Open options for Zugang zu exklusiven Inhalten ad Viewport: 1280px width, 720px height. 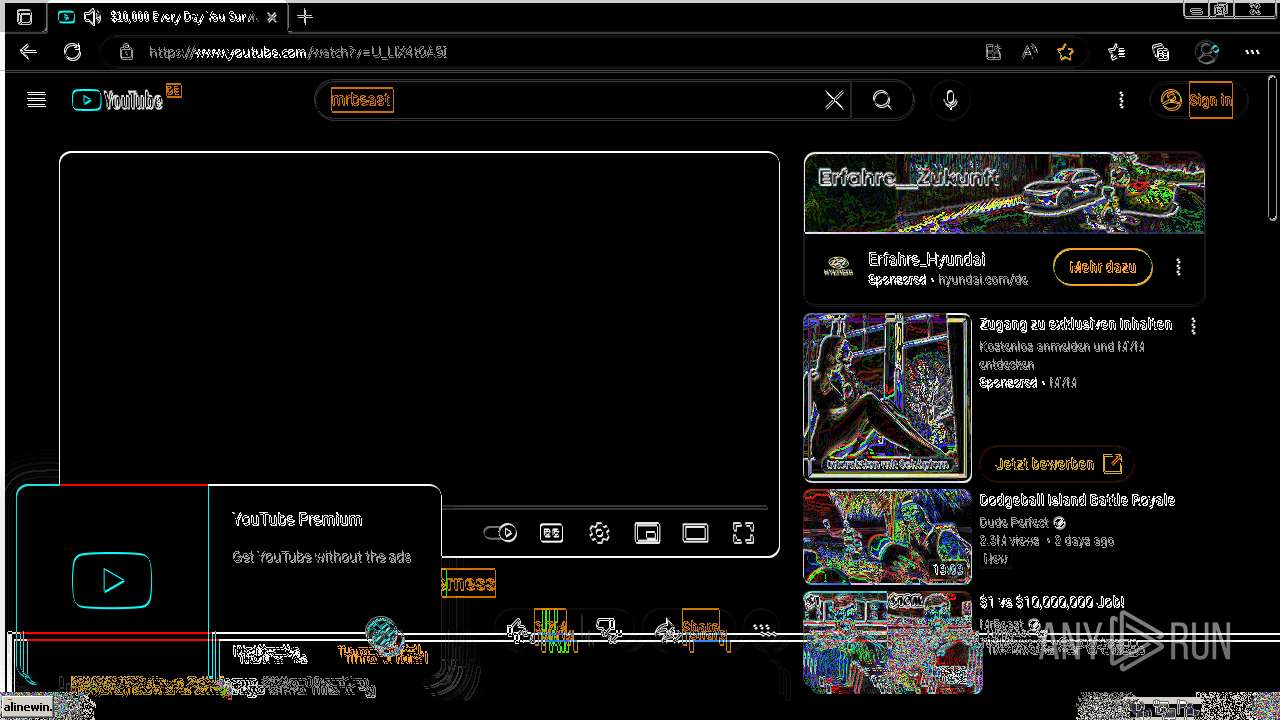1193,326
